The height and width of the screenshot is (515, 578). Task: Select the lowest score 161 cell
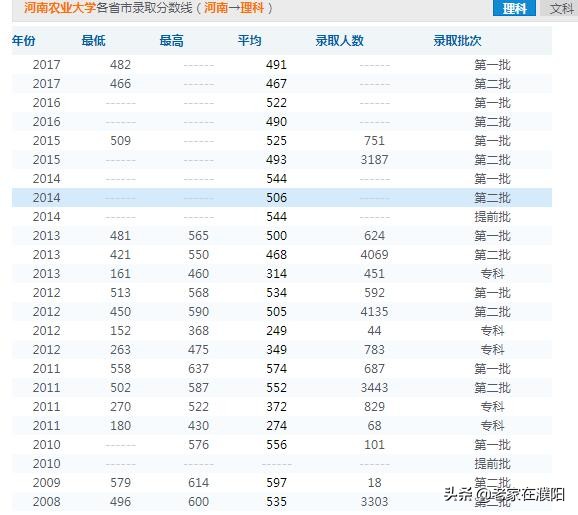(x=121, y=274)
